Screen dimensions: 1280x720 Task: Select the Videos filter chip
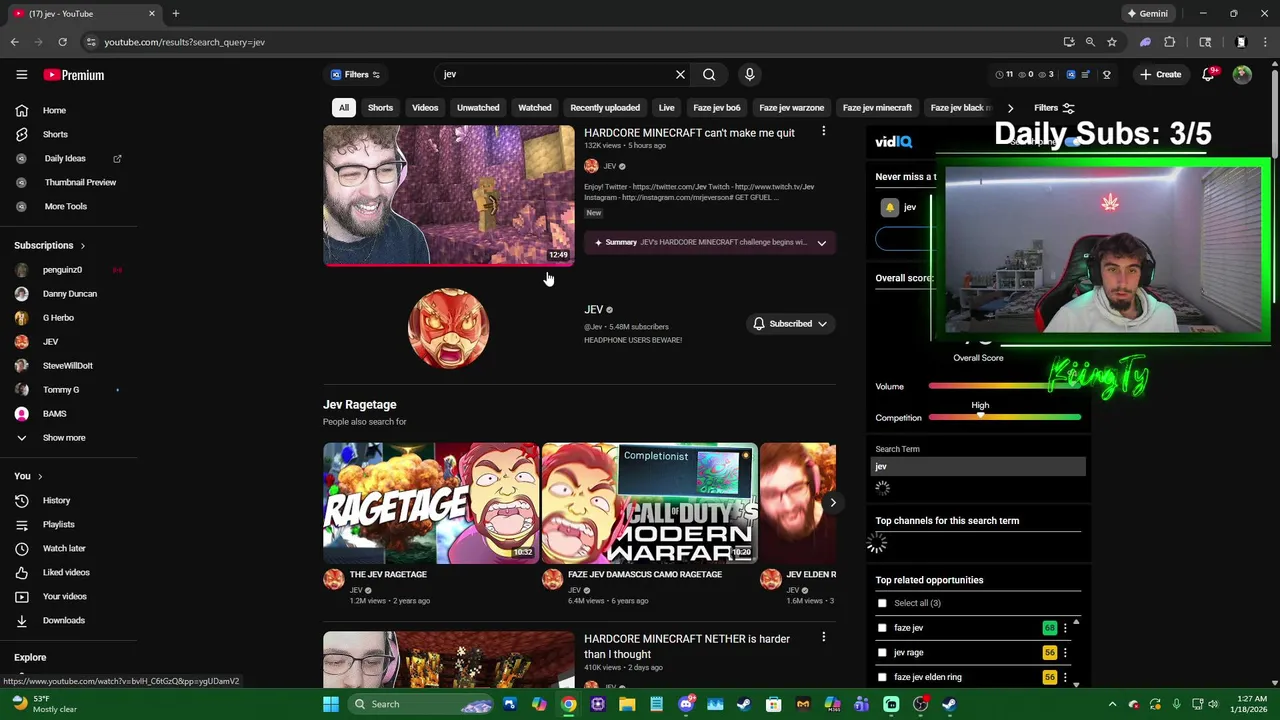(425, 108)
